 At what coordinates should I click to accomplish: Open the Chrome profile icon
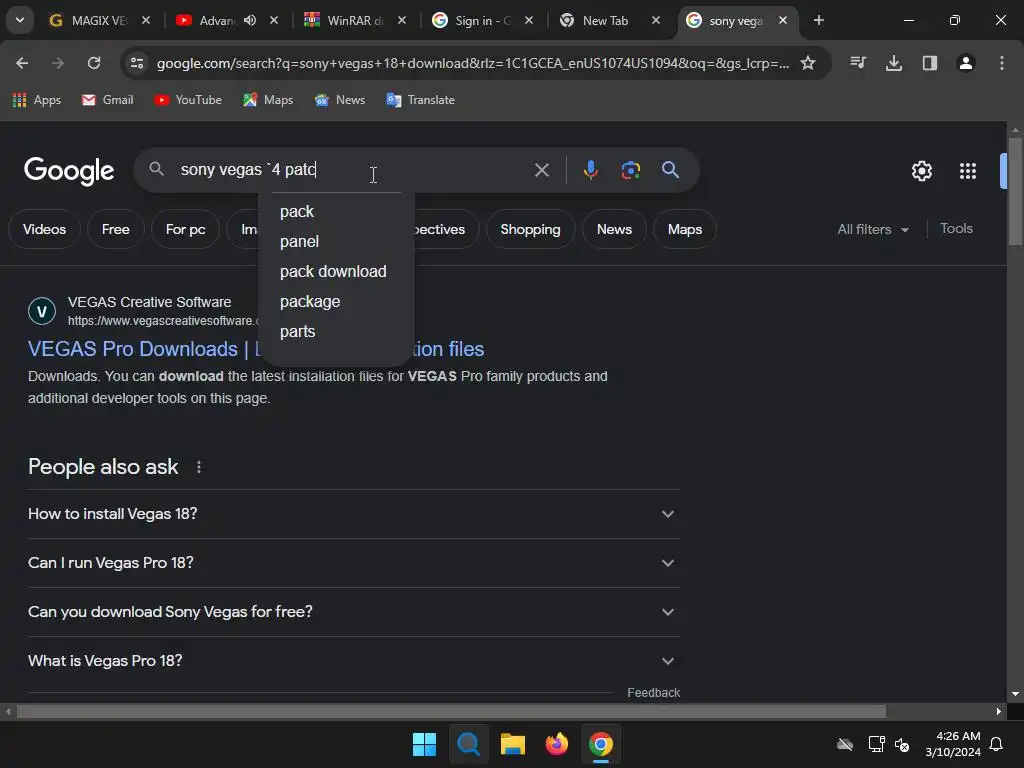[x=966, y=63]
